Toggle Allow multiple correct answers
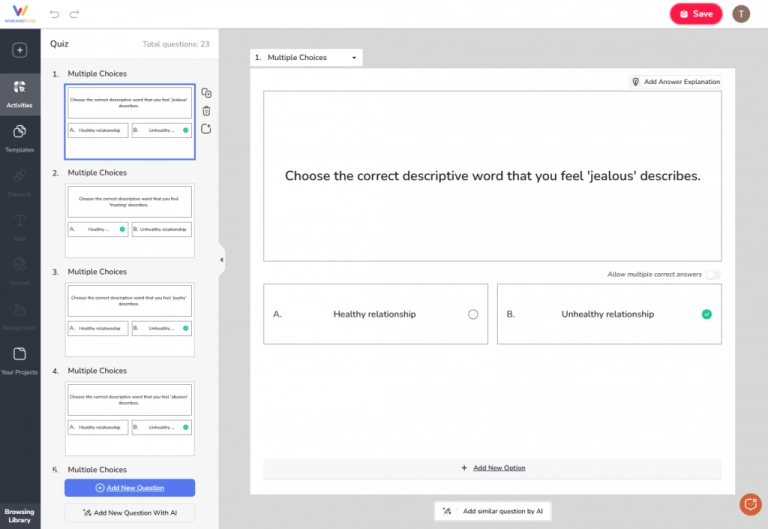This screenshot has height=529, width=768. pyautogui.click(x=714, y=274)
